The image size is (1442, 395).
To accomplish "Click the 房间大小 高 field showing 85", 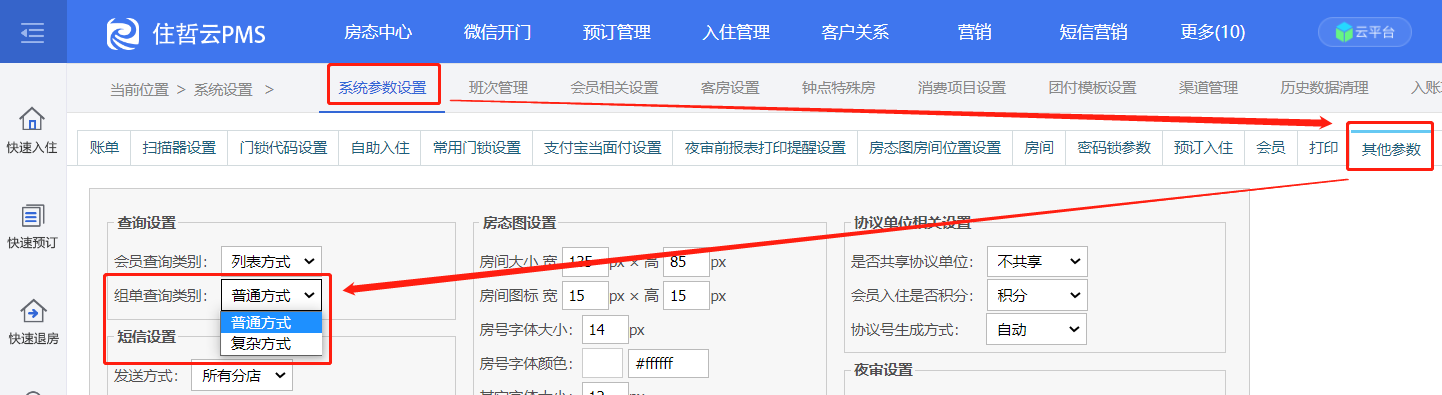I will click(685, 262).
